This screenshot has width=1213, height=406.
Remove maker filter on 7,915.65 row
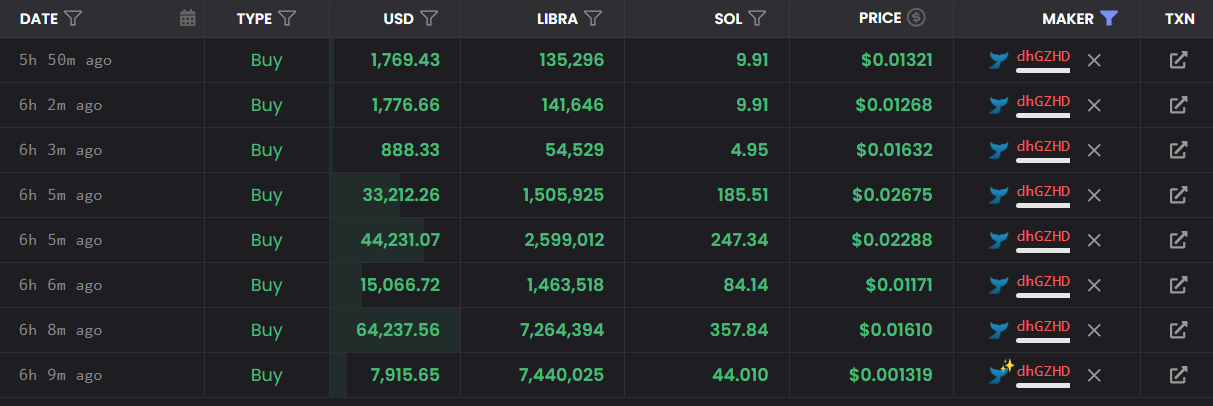1094,375
